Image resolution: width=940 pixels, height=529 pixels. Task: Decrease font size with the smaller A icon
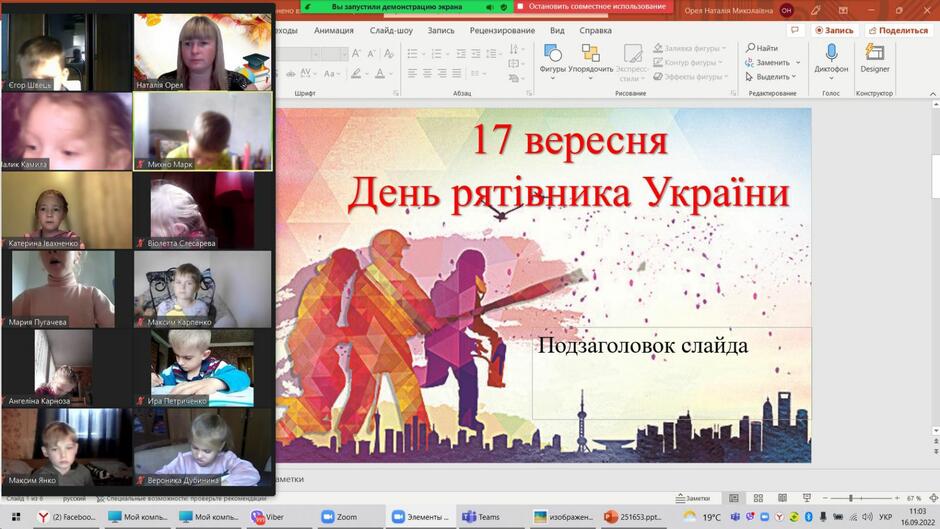[372, 54]
